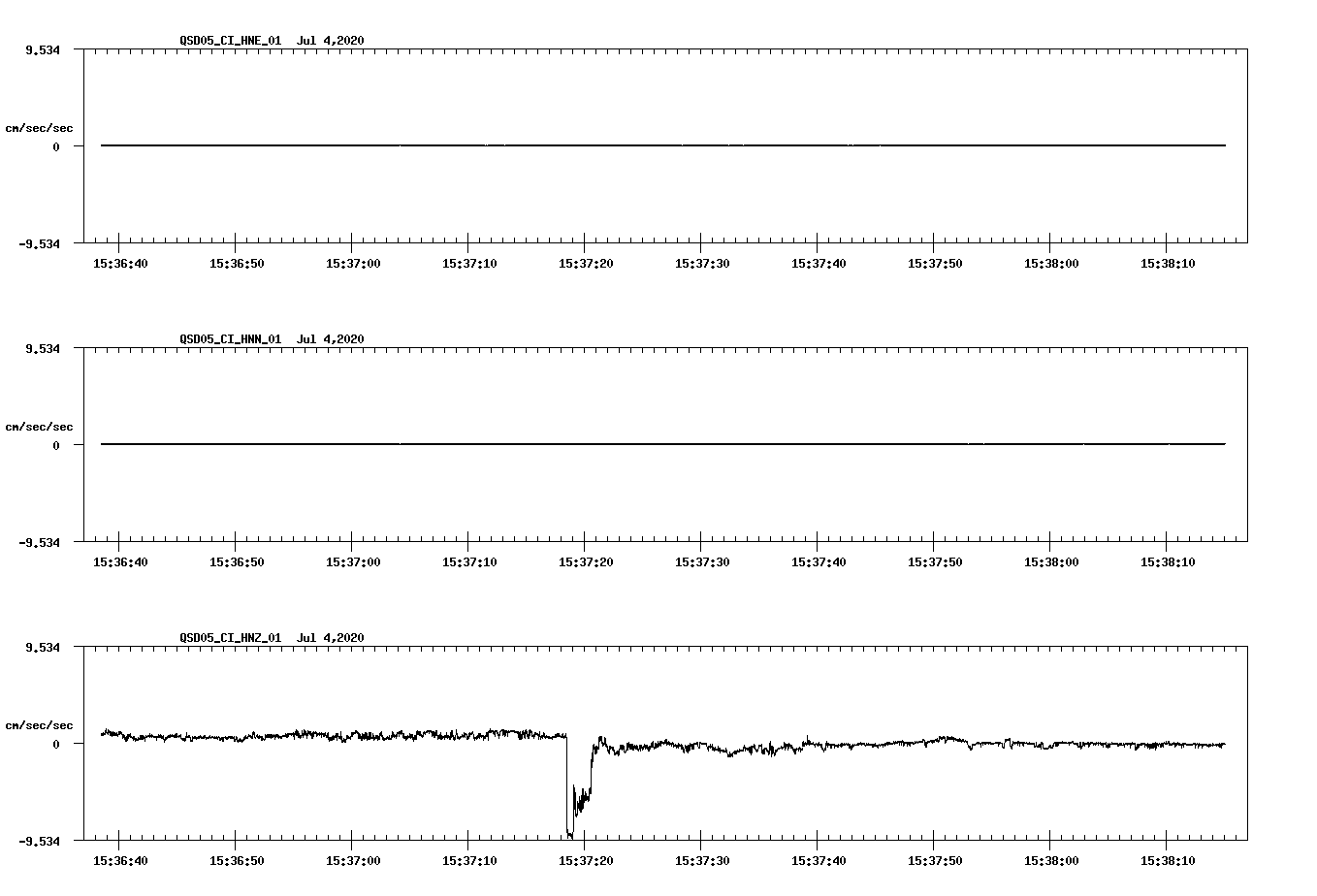The image size is (1317, 896).
Task: Click the 15:36:50 time label on HNE chart
Action: click(237, 264)
